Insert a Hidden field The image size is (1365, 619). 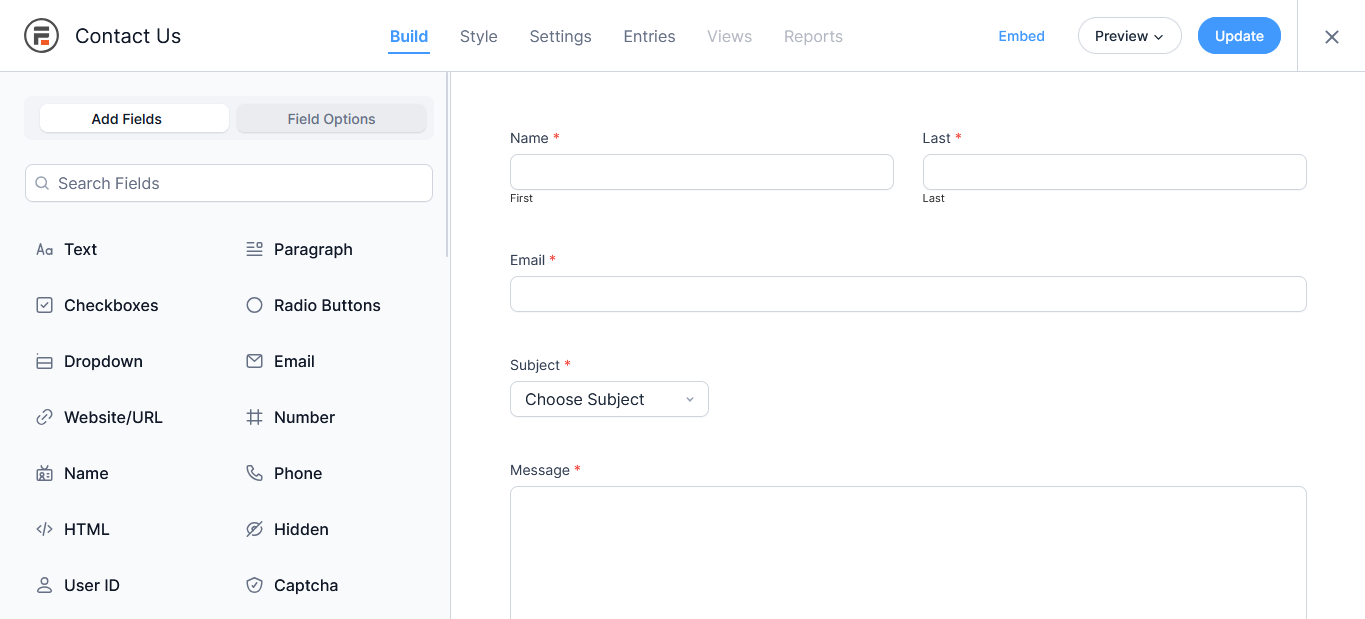[x=300, y=530]
